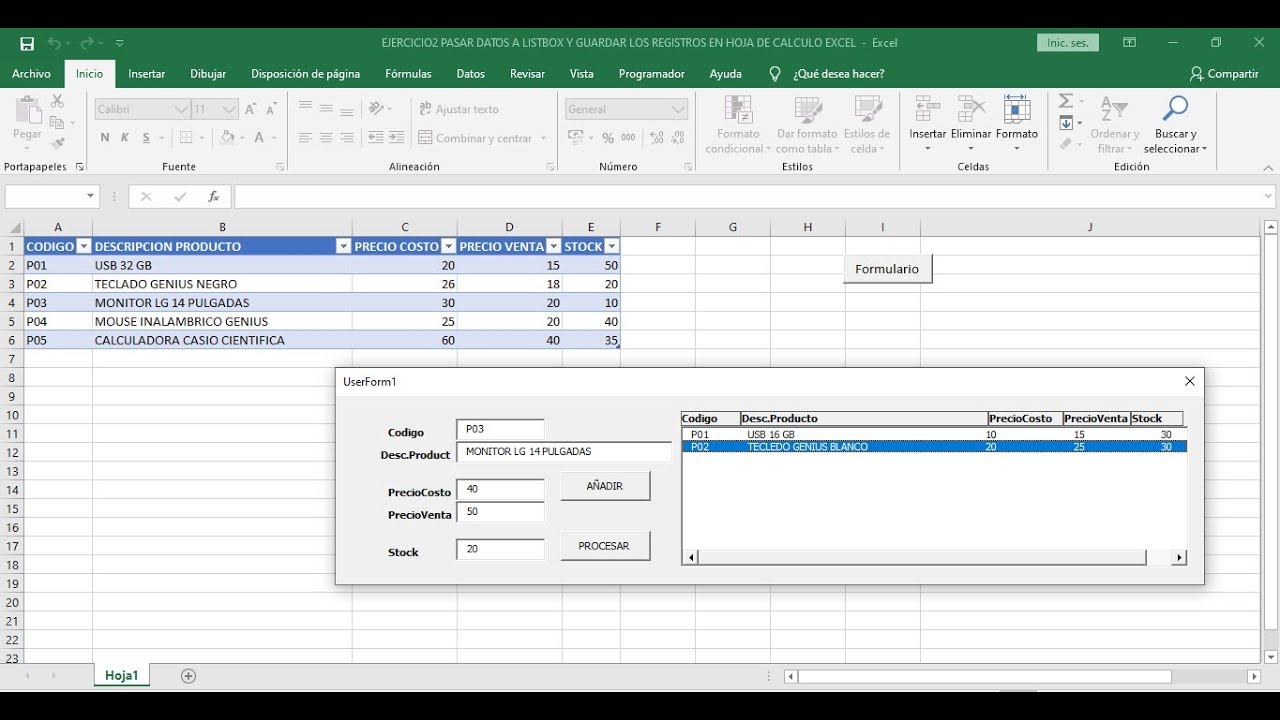Switch to the Fórmulas tab
The image size is (1280, 720).
(x=408, y=74)
